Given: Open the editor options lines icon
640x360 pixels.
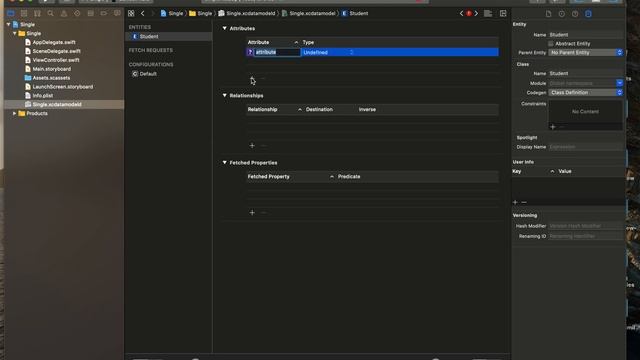Looking at the screenshot, I should point(488,13).
